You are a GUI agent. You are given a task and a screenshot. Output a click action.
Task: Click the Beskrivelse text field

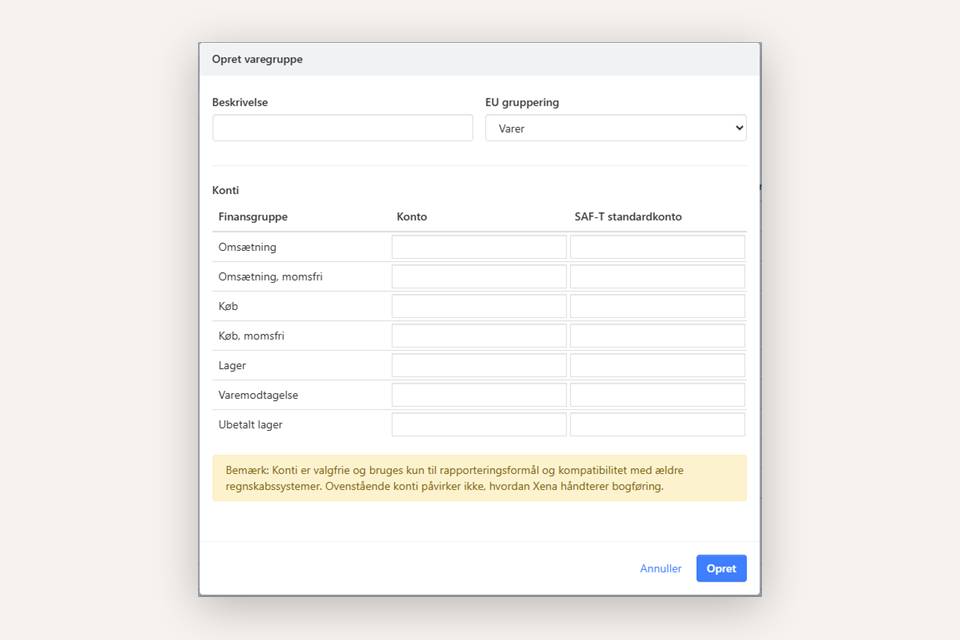[342, 128]
